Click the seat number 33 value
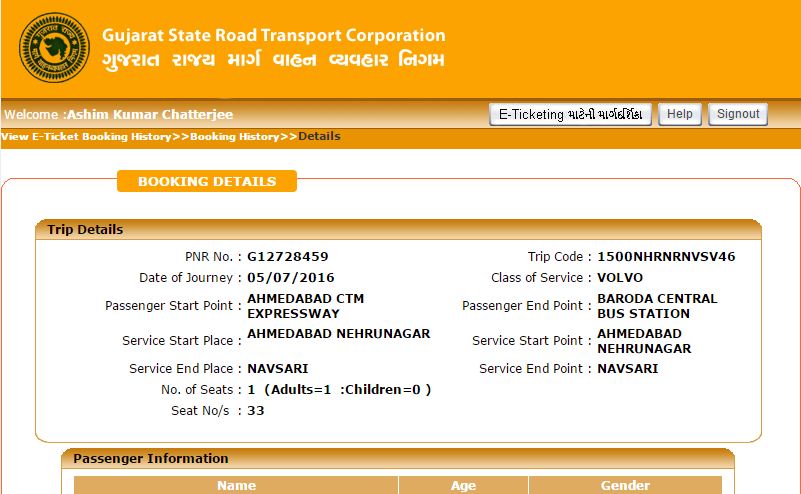801x494 pixels. click(256, 410)
